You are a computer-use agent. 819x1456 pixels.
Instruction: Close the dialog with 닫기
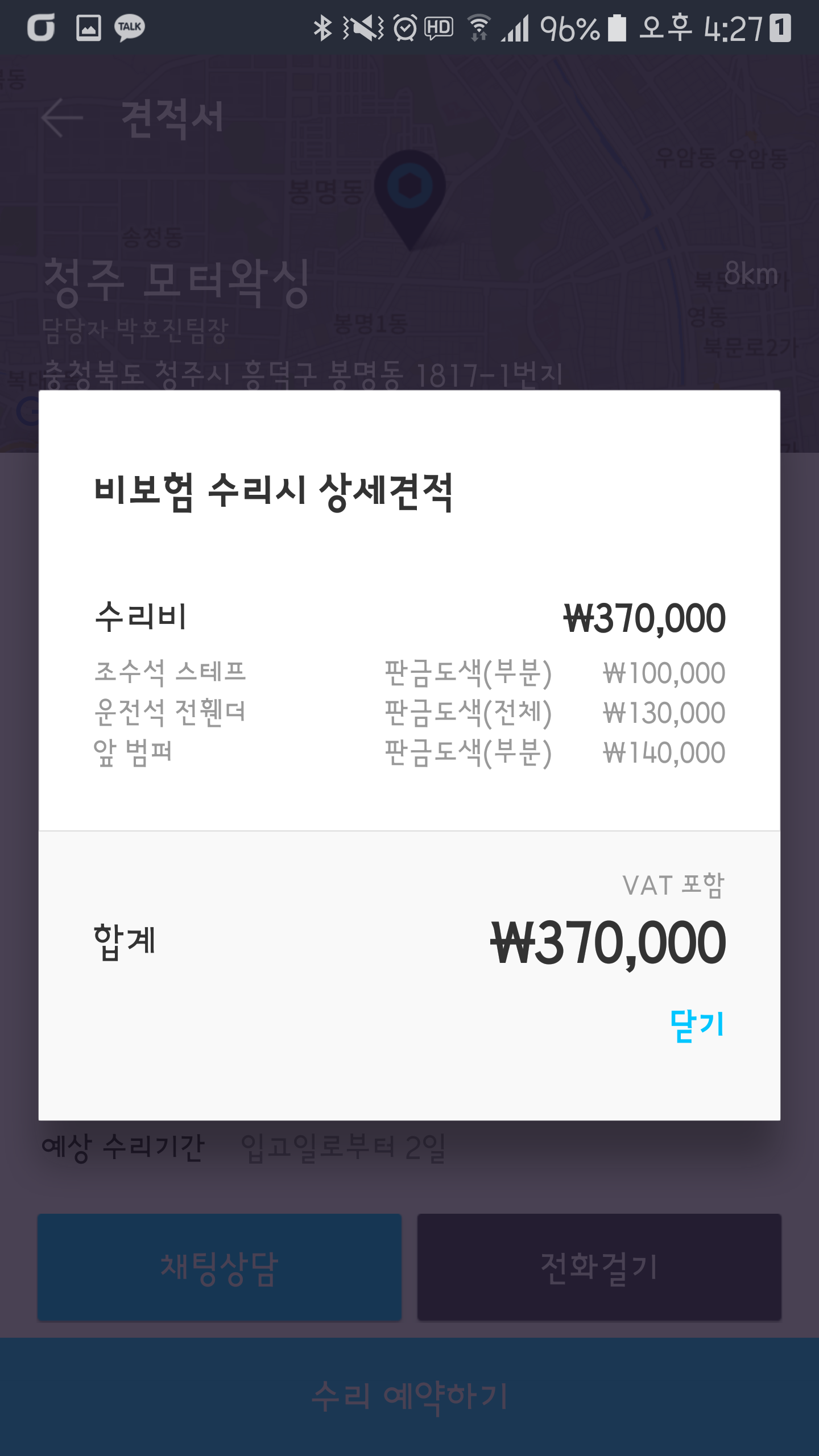pos(697,1025)
